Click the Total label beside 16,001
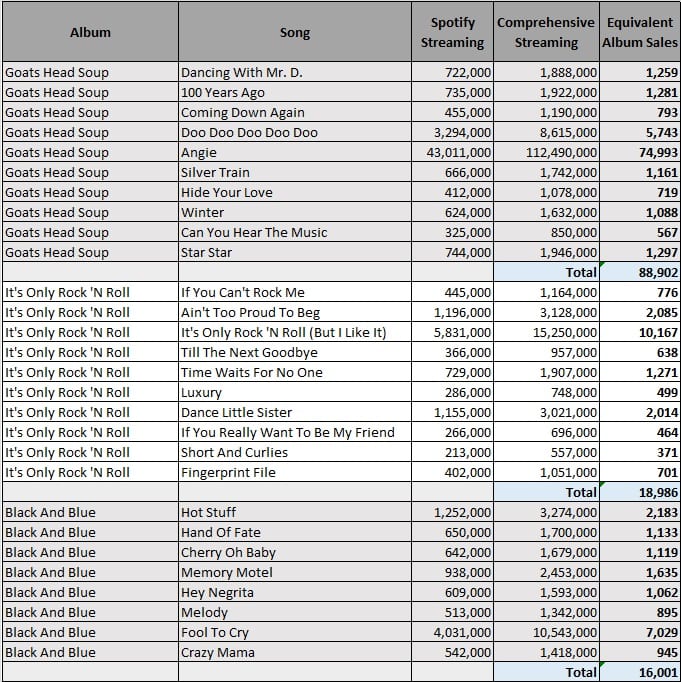 546,672
